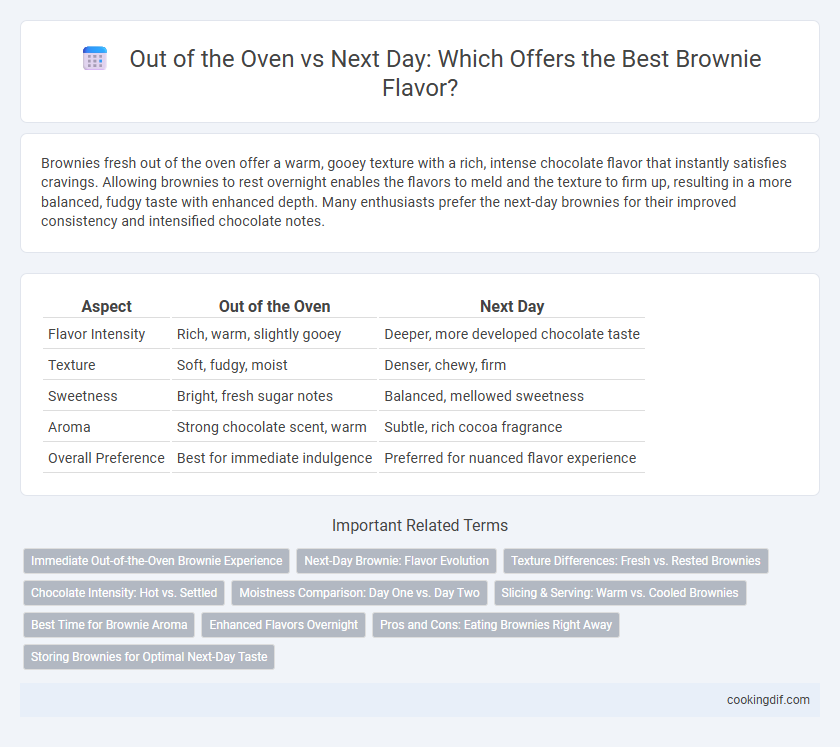
Task: Select the Flavor Intensity table row label
Action: tap(96, 334)
